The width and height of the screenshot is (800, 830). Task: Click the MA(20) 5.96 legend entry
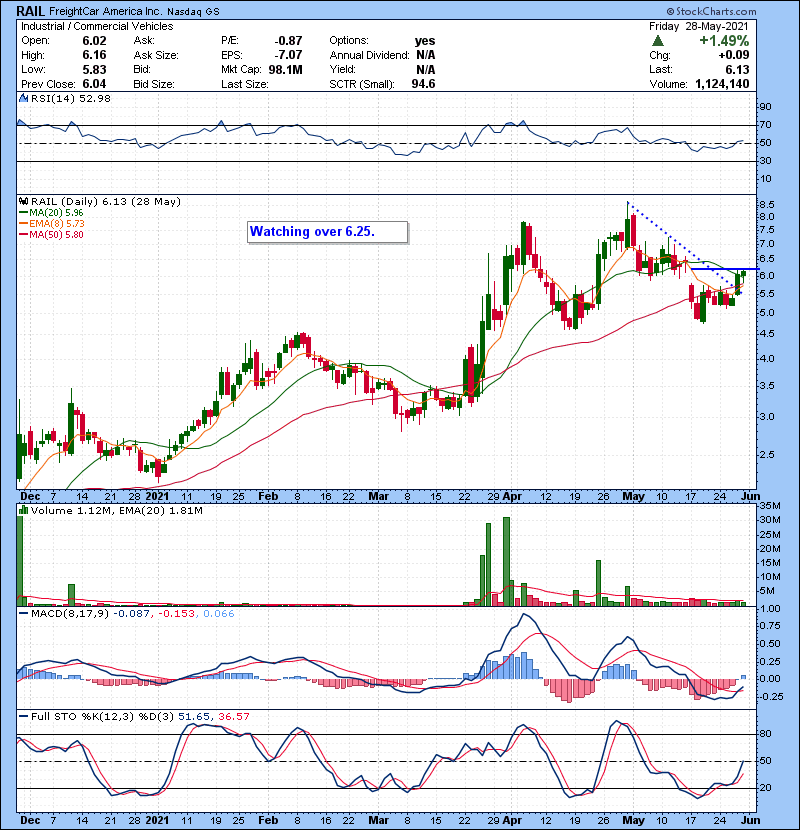tap(51, 212)
